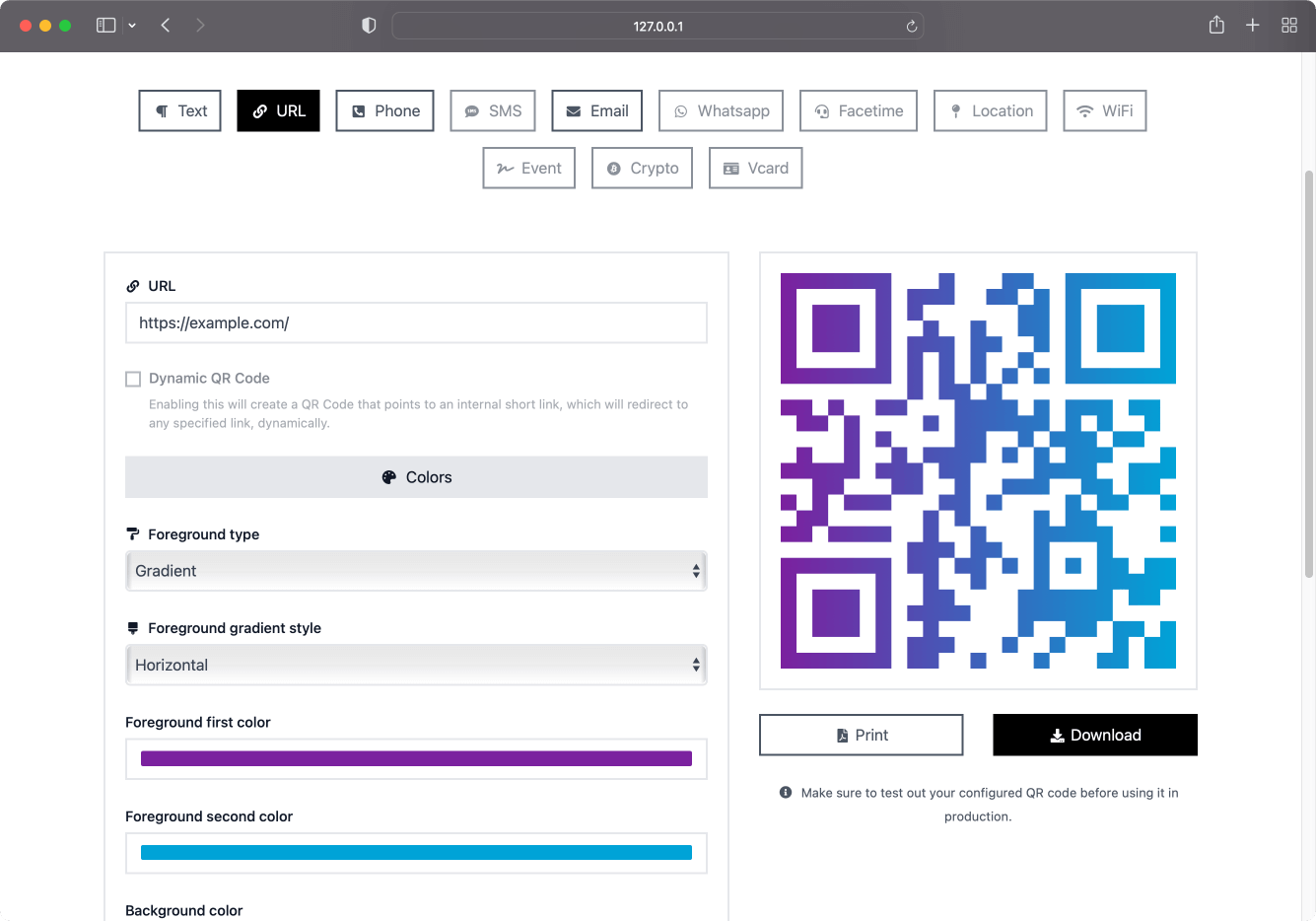Open the Foreground first color picker

[416, 758]
